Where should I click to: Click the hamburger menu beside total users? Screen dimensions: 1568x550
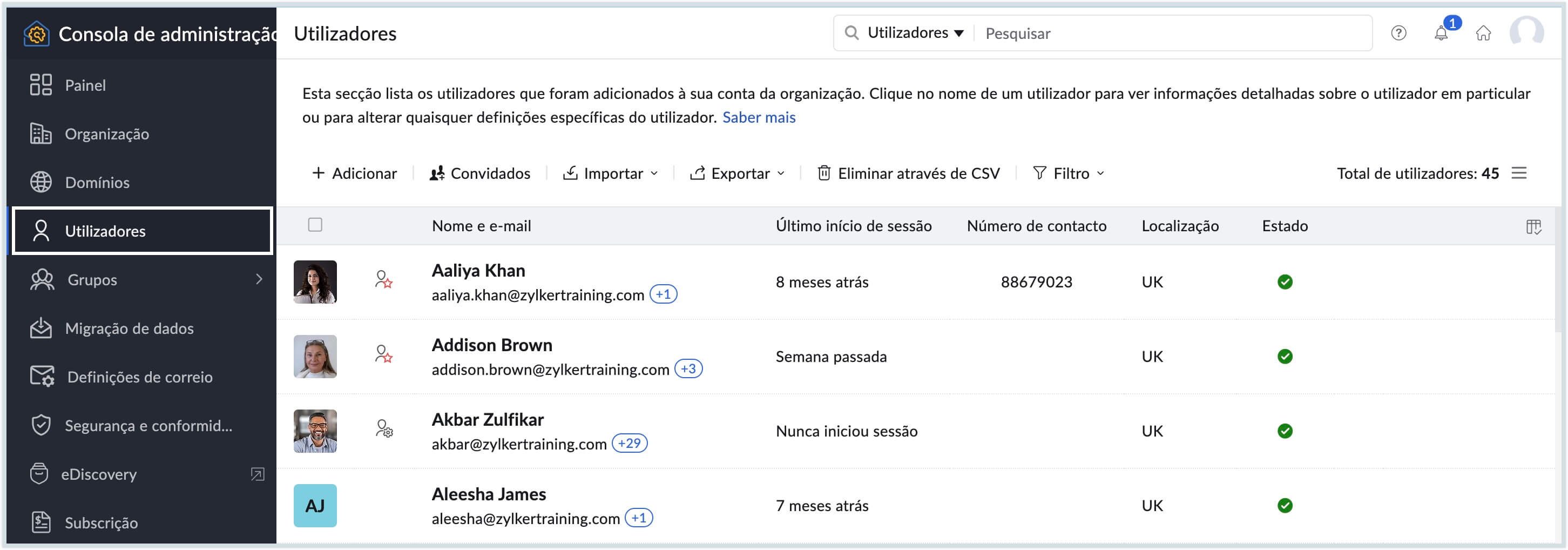[1519, 173]
